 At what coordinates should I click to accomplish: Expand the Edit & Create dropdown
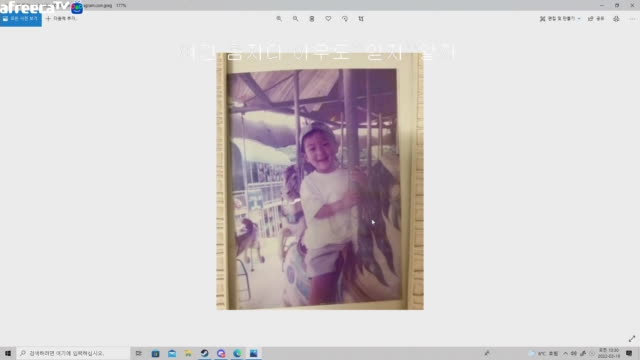(x=560, y=19)
